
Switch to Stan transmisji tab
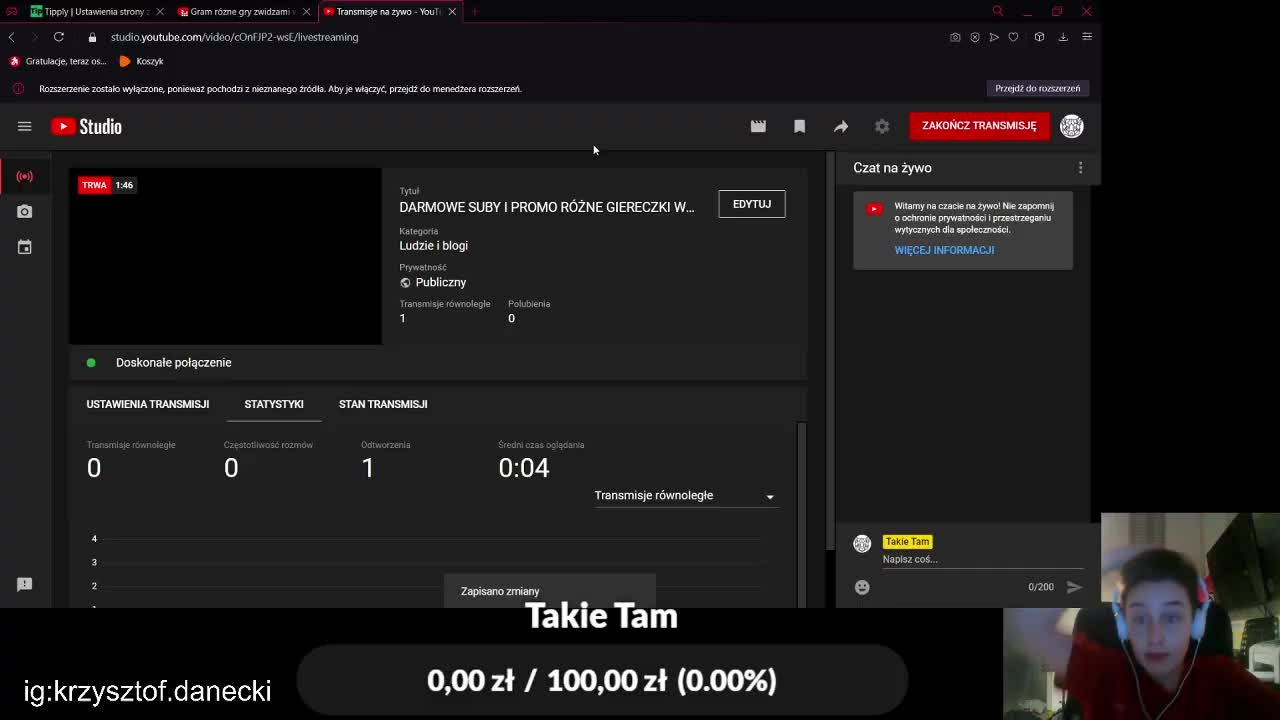(x=383, y=404)
